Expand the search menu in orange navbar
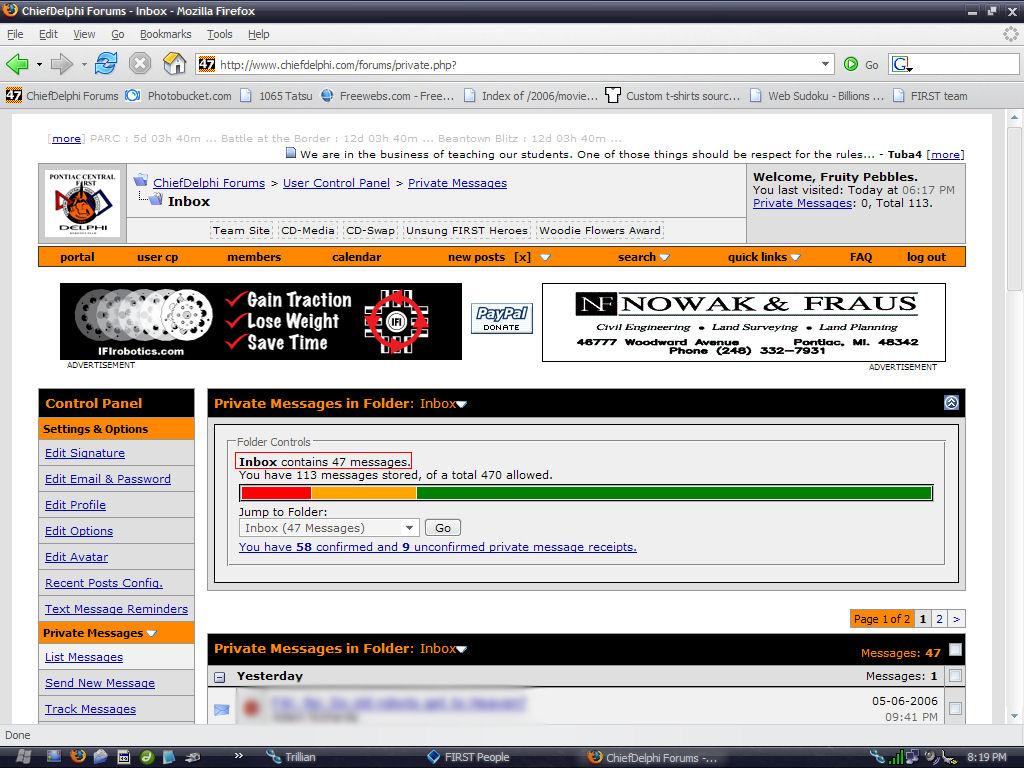Image resolution: width=1024 pixels, height=768 pixels. pyautogui.click(x=664, y=257)
